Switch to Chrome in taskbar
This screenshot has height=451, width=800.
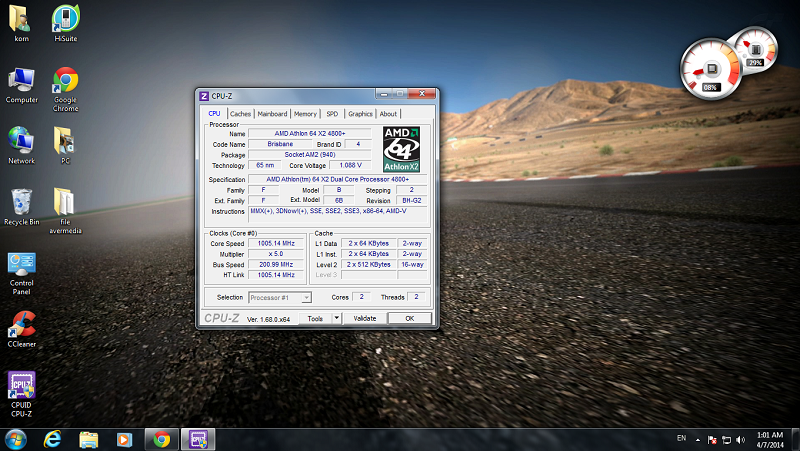tap(162, 439)
